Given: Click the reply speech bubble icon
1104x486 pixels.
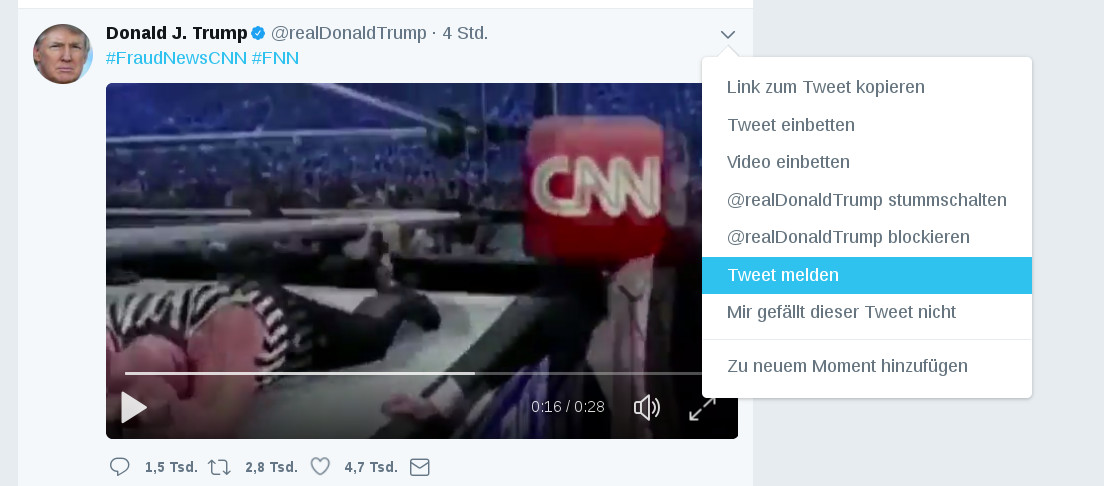Looking at the screenshot, I should click(120, 467).
